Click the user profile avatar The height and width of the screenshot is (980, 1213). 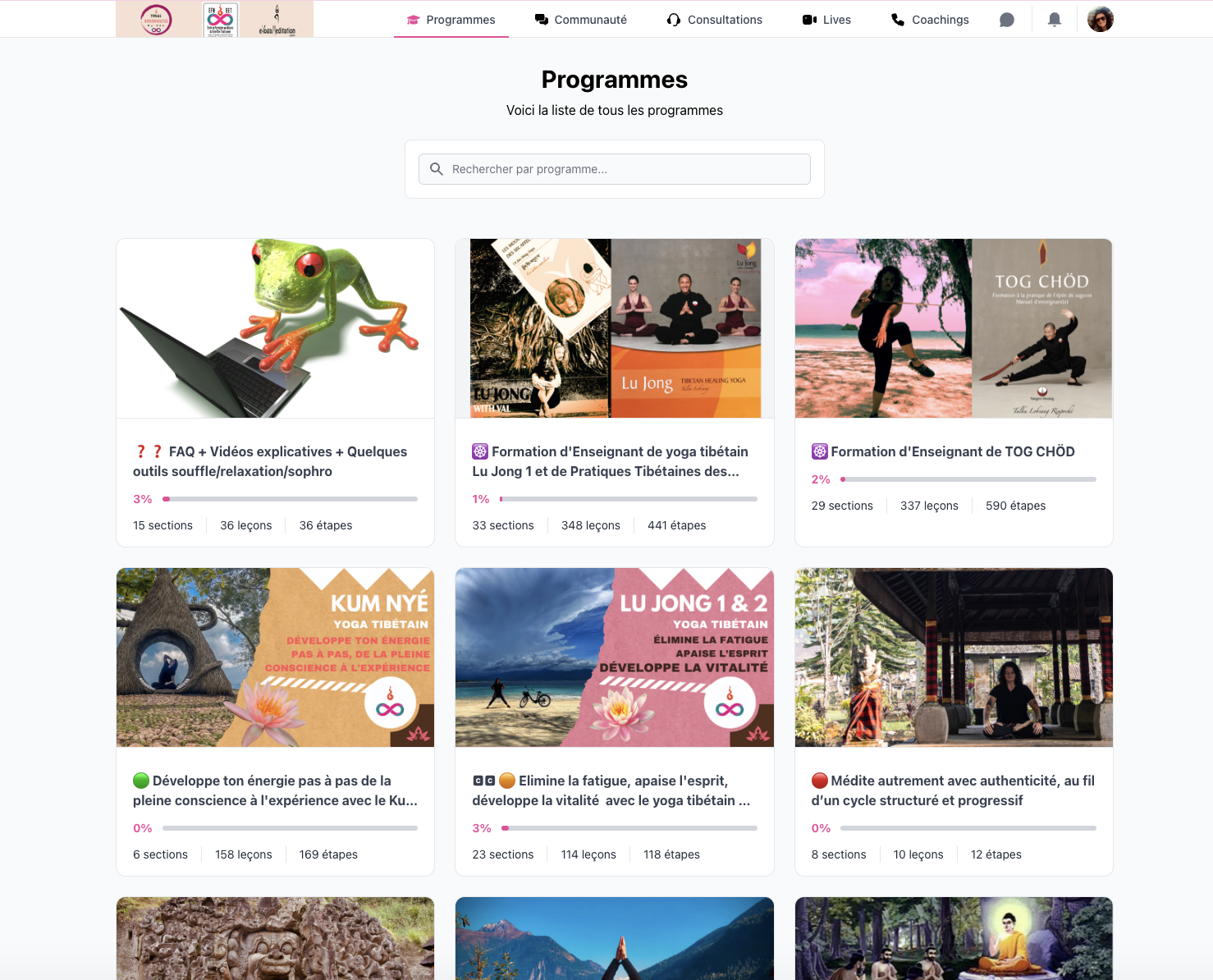tap(1100, 19)
